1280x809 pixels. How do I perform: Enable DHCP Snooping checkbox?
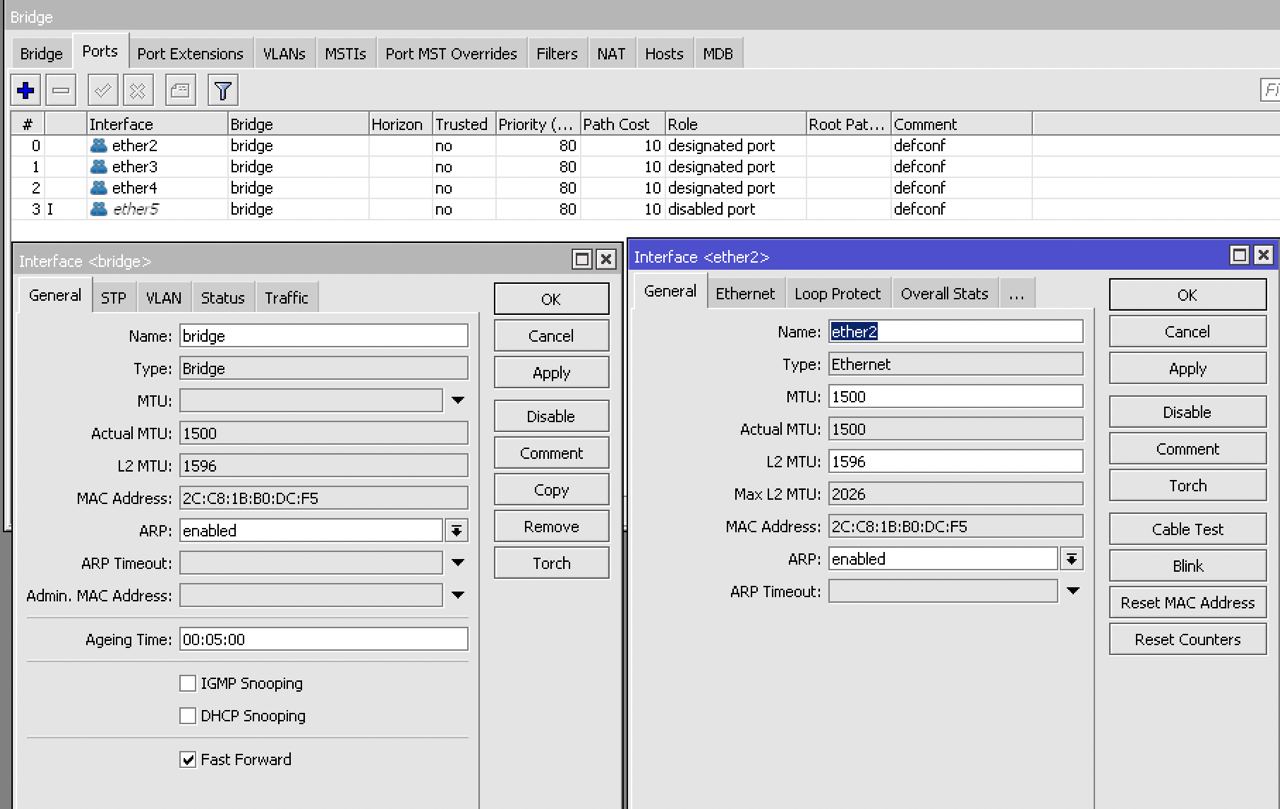(187, 715)
